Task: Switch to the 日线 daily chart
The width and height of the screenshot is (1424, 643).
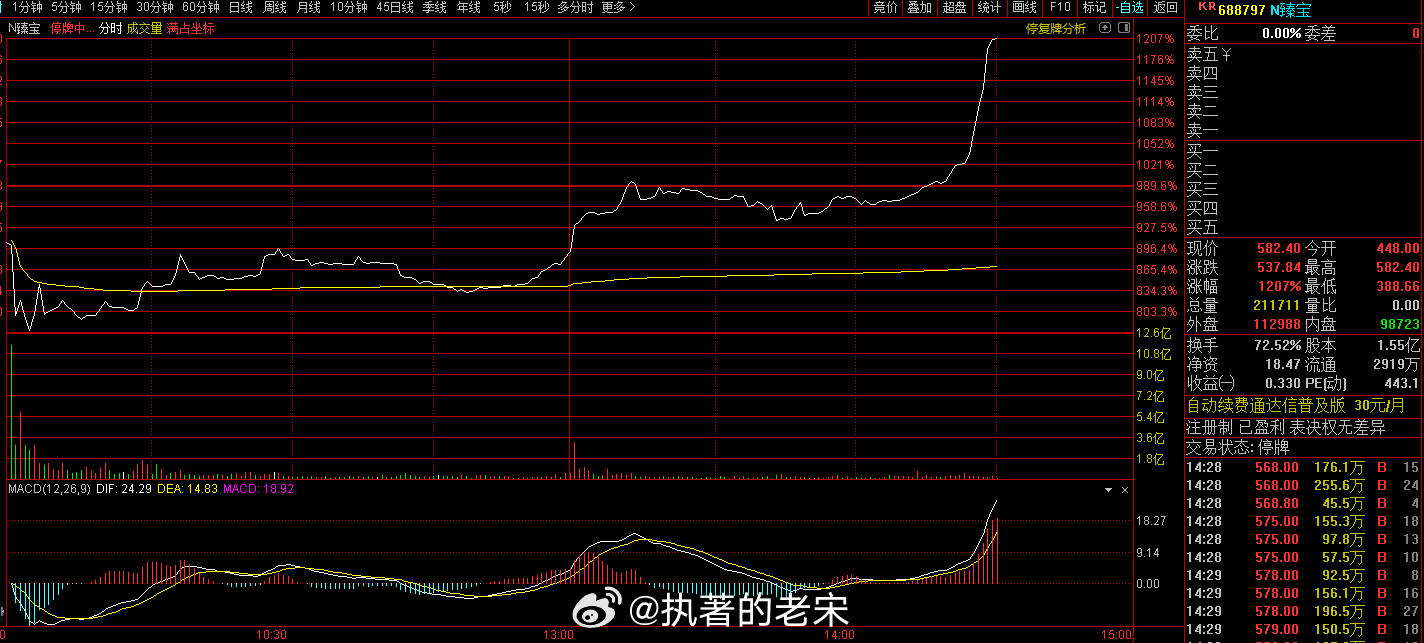Action: tap(240, 7)
